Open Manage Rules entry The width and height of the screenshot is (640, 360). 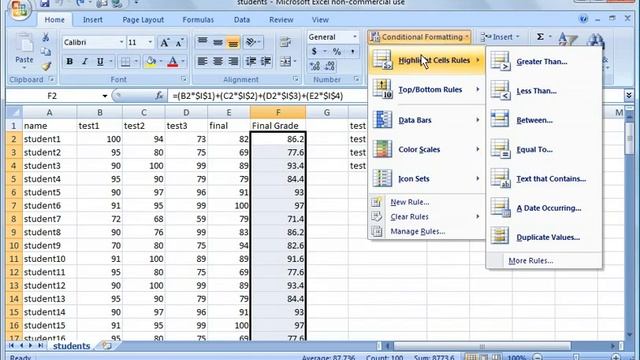(x=427, y=231)
